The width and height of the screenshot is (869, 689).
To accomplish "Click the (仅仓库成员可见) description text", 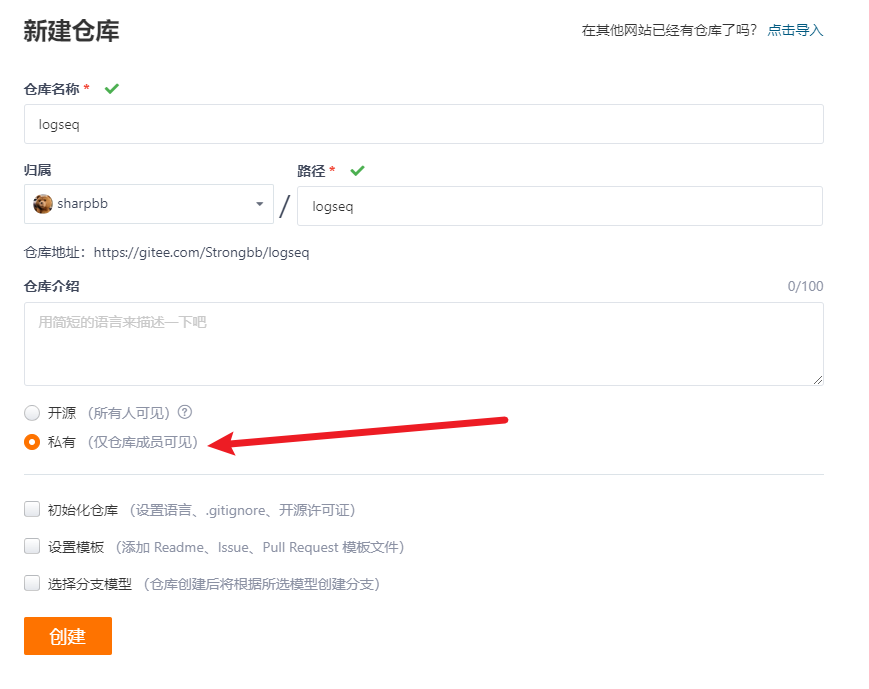I will point(143,442).
